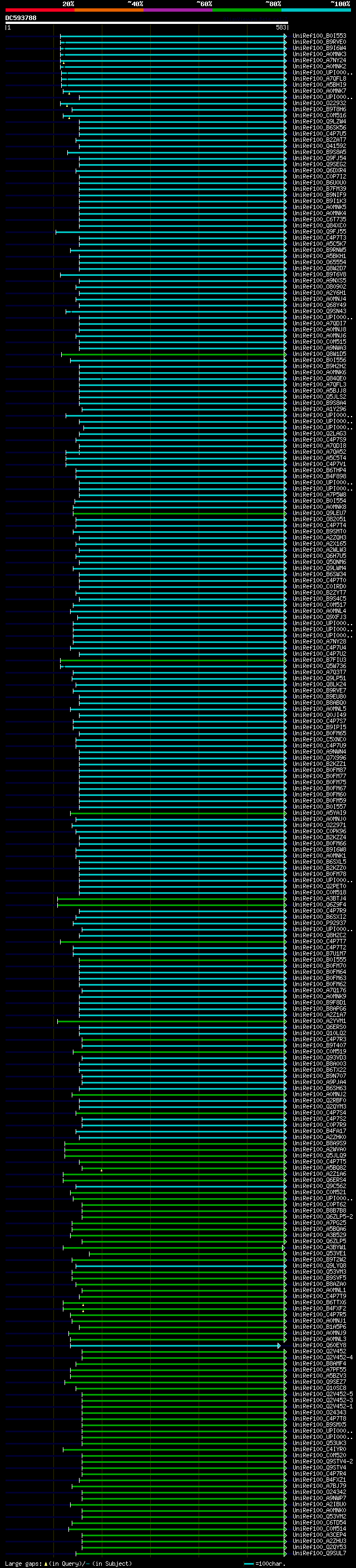Click the gap marker triangle in row A0MNK7
This screenshot has width=356, height=1568.
pos(70,93)
